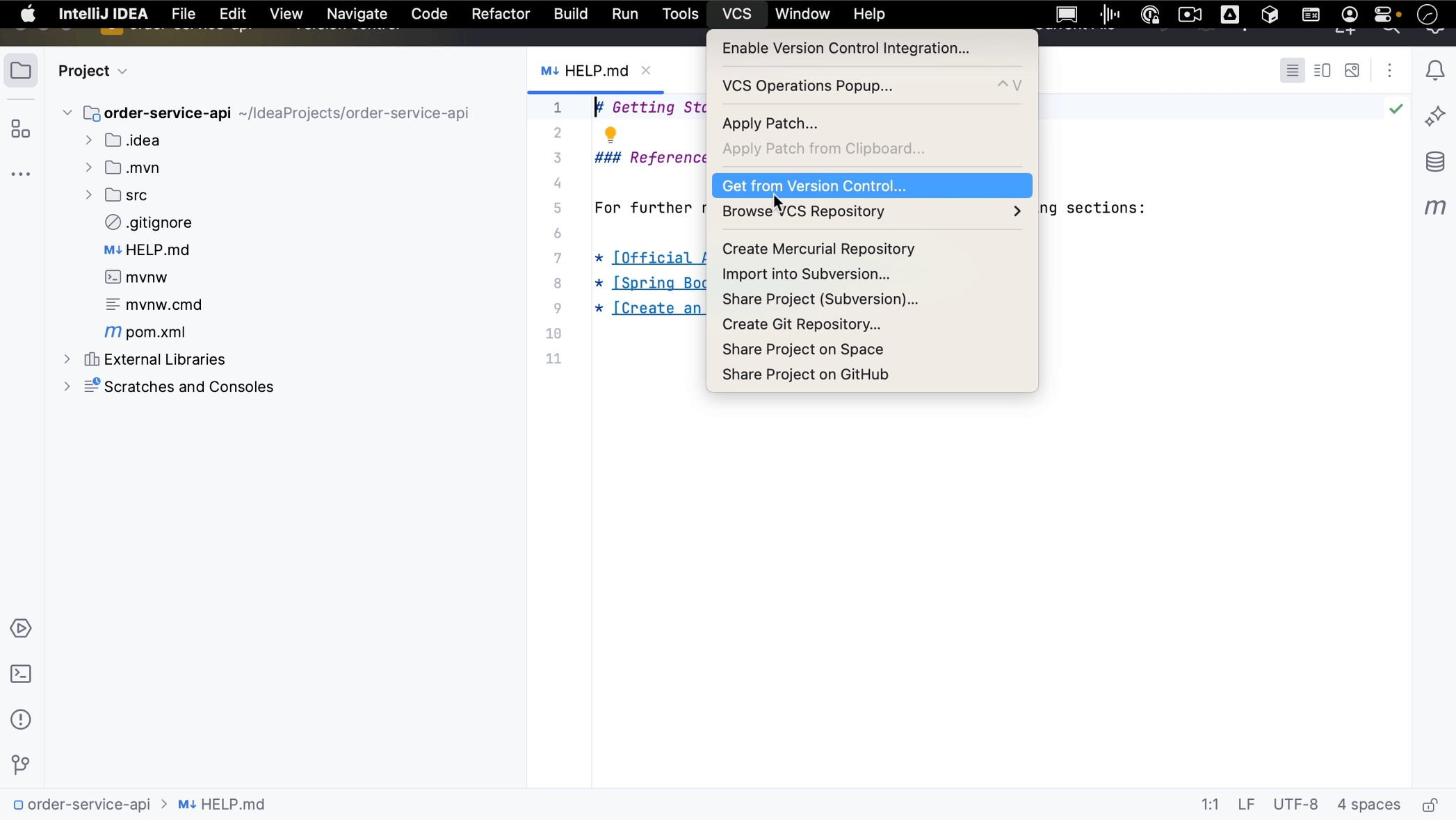Open the Terminal tool window
This screenshot has width=1456, height=820.
click(20, 673)
